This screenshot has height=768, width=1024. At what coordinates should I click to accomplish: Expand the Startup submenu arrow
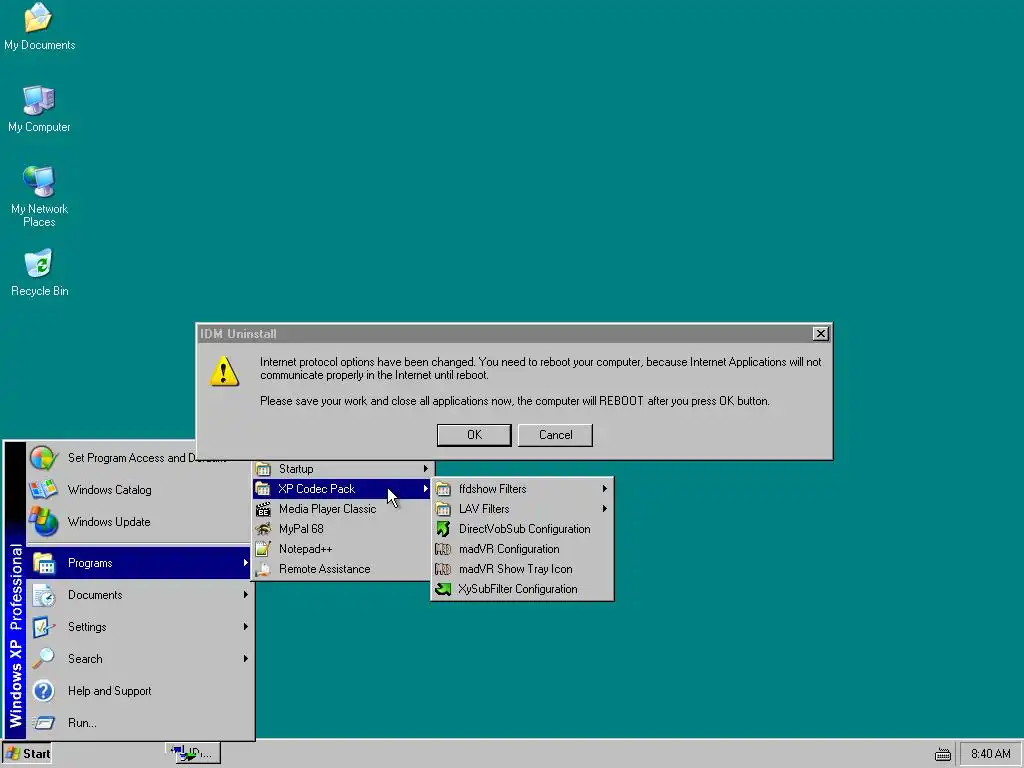(426, 469)
